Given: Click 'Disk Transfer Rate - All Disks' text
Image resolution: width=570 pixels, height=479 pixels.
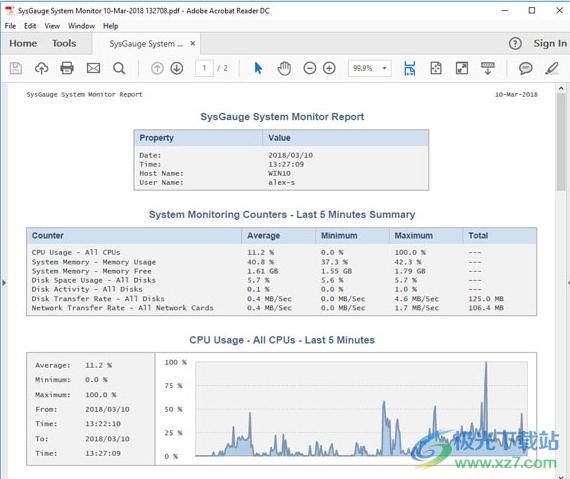Looking at the screenshot, I should (98, 299).
